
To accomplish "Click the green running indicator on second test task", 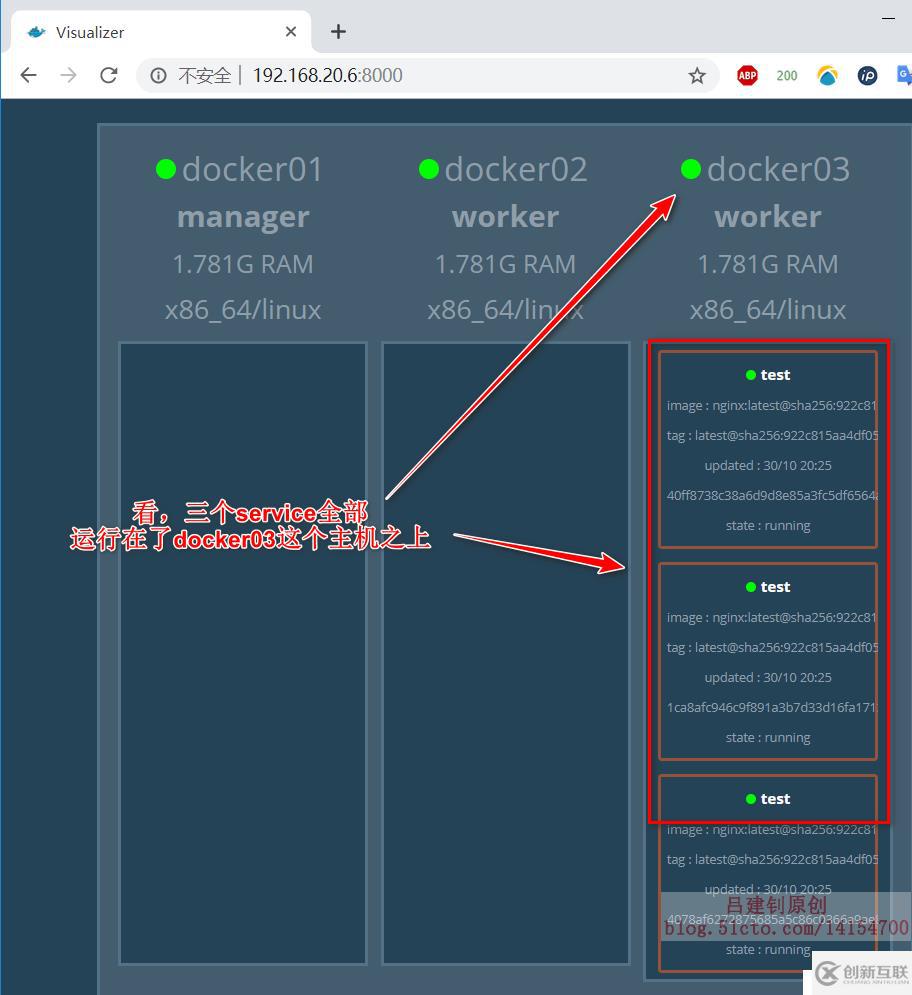I will pyautogui.click(x=751, y=587).
